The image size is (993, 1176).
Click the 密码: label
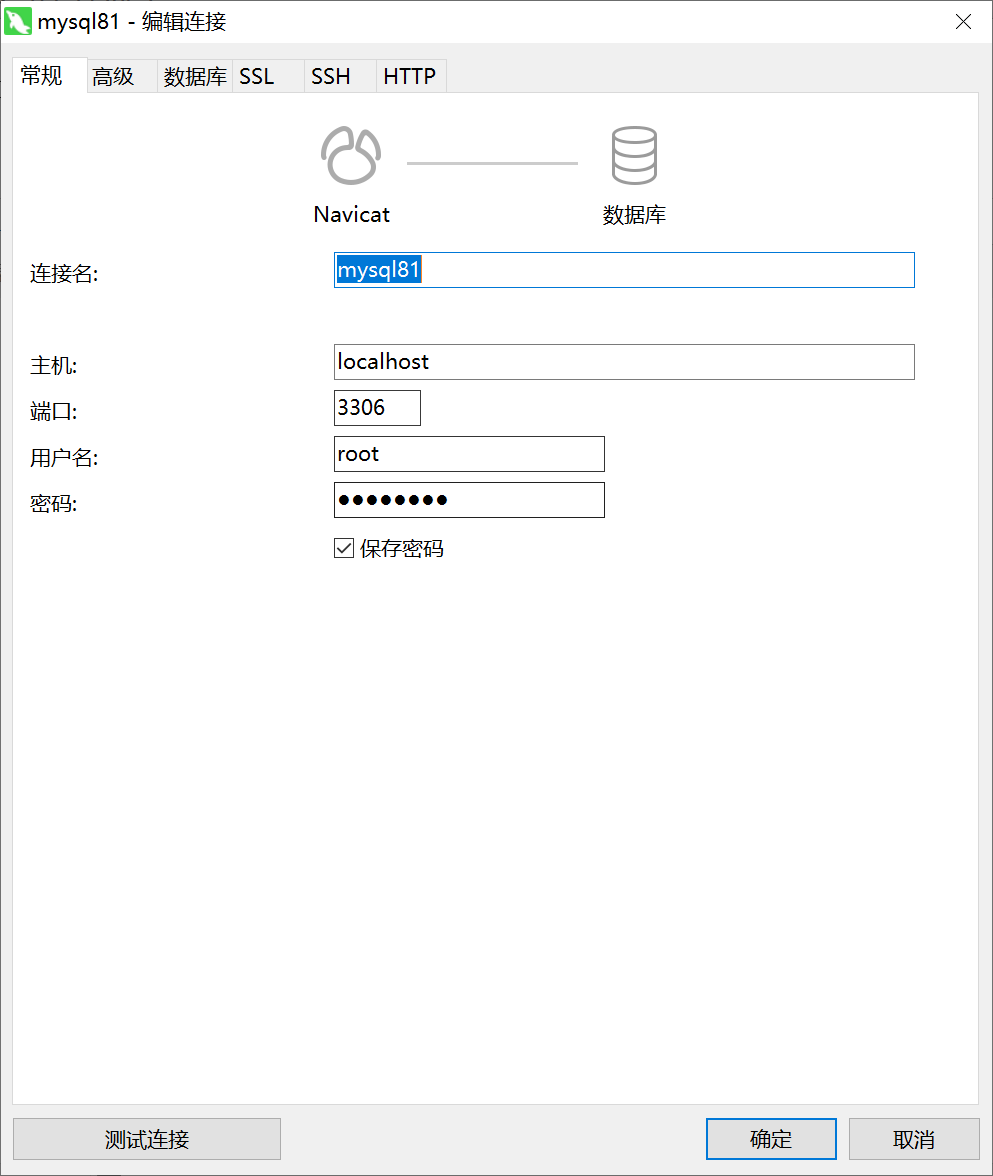[x=53, y=504]
